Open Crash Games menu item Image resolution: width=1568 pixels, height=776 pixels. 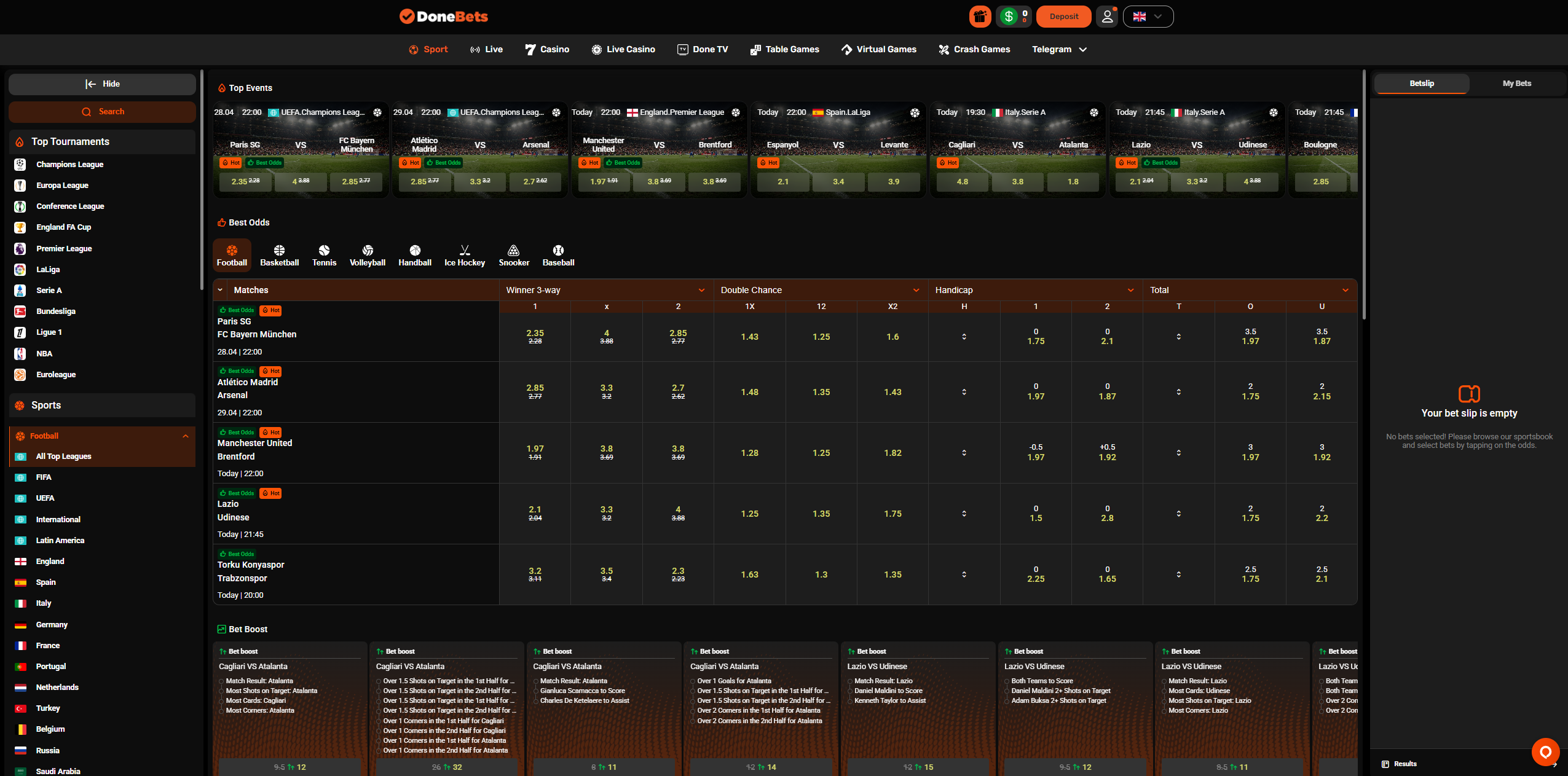[x=974, y=49]
